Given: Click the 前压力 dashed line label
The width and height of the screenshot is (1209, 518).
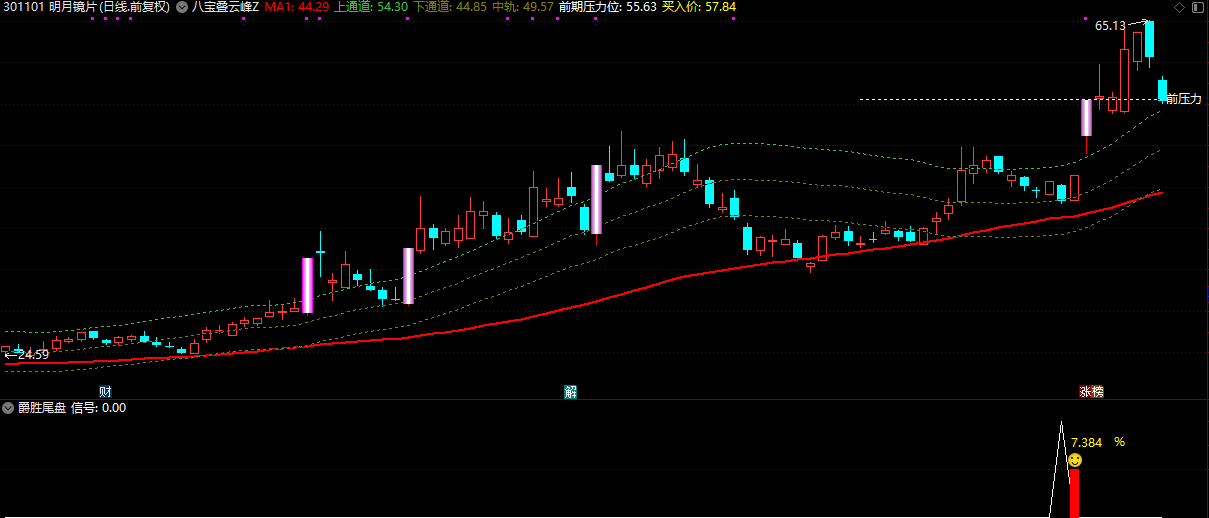Looking at the screenshot, I should coord(1183,99).
